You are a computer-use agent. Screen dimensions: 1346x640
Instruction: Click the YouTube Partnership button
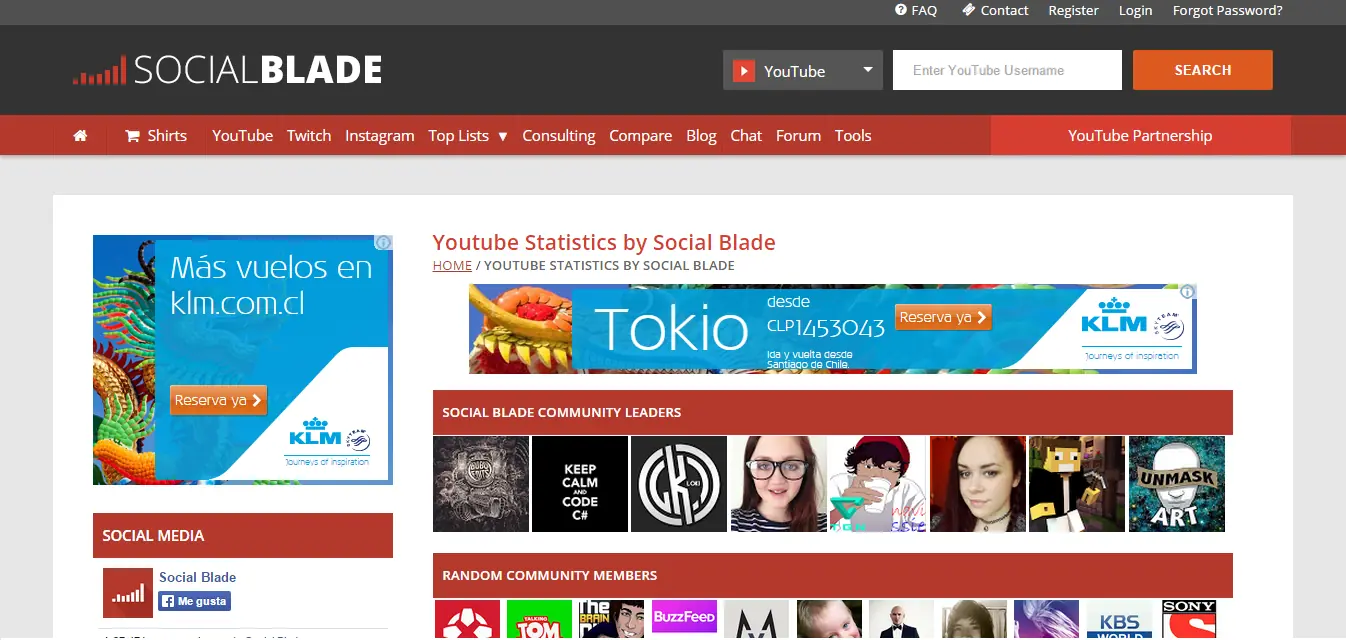[x=1140, y=136]
